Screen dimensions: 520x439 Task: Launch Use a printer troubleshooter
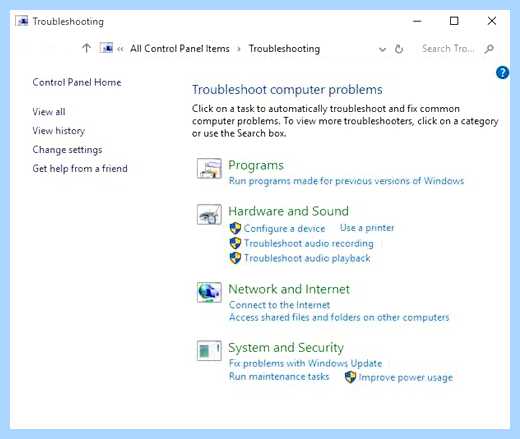click(367, 228)
